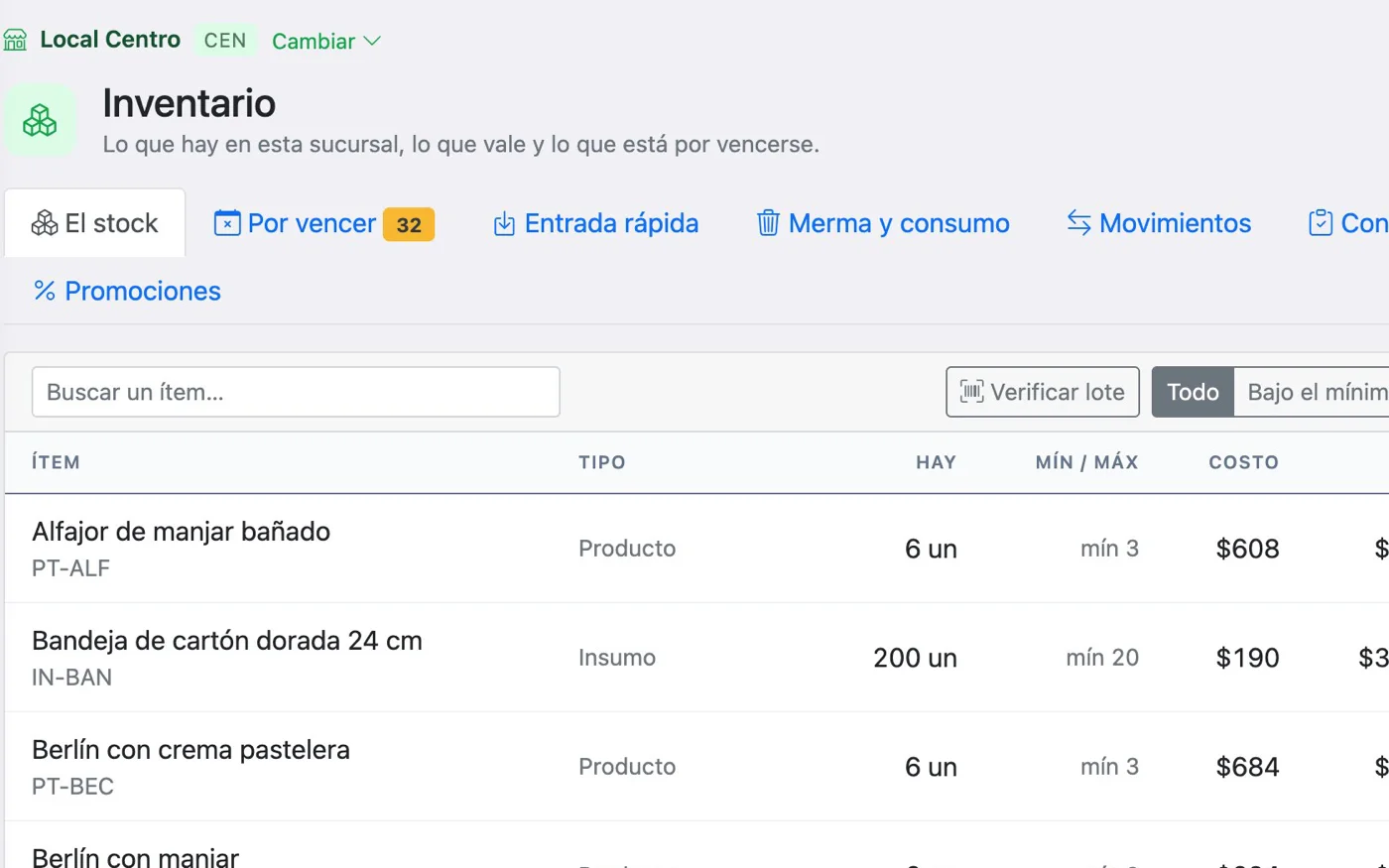This screenshot has width=1389, height=868.
Task: Click the $684 cost of Berlín crema
Action: click(x=1247, y=767)
